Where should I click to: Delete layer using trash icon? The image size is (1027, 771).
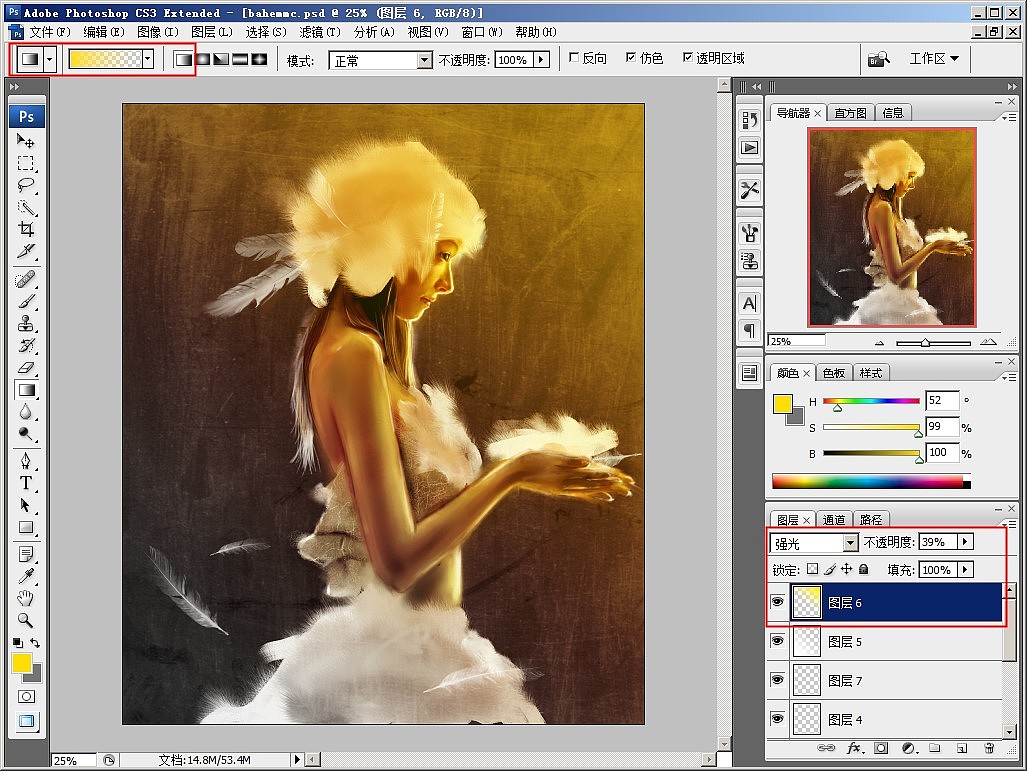tap(988, 747)
